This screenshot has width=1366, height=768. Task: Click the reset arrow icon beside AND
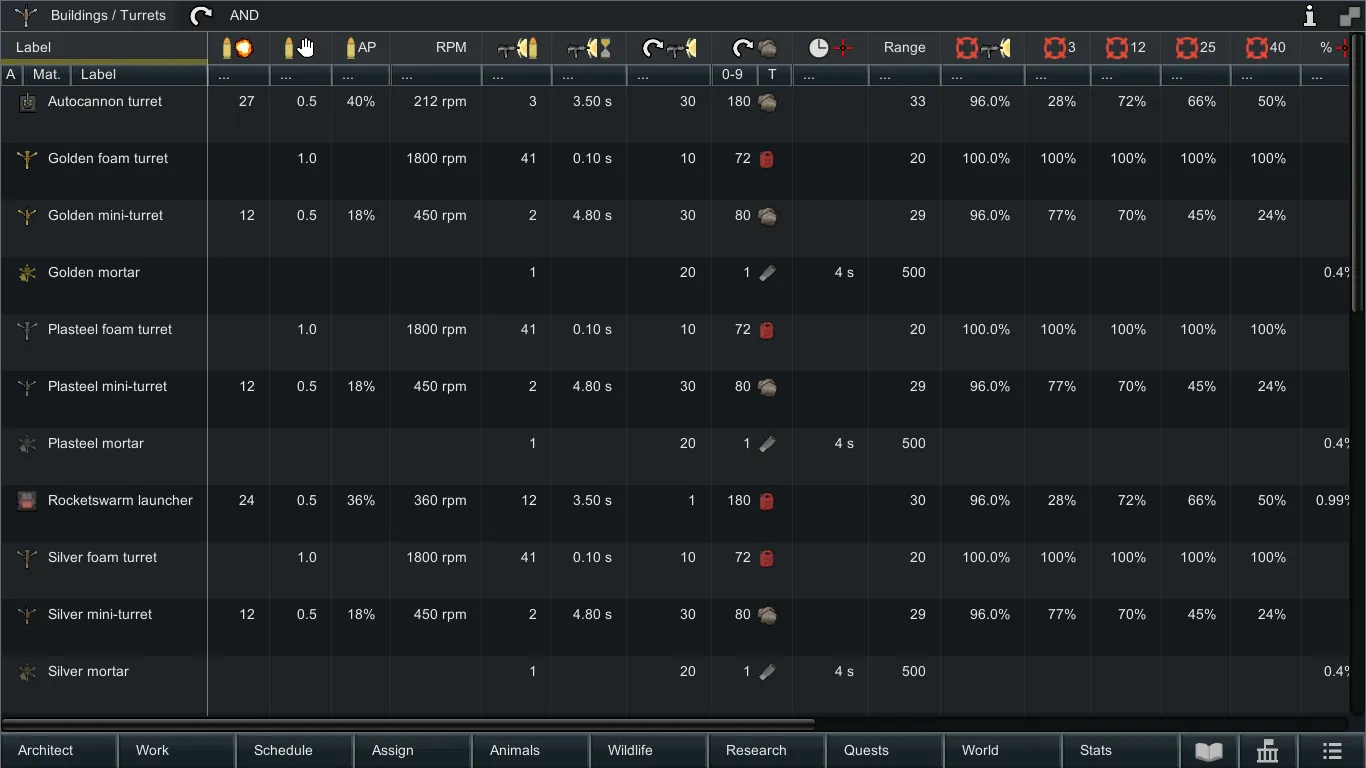201,16
